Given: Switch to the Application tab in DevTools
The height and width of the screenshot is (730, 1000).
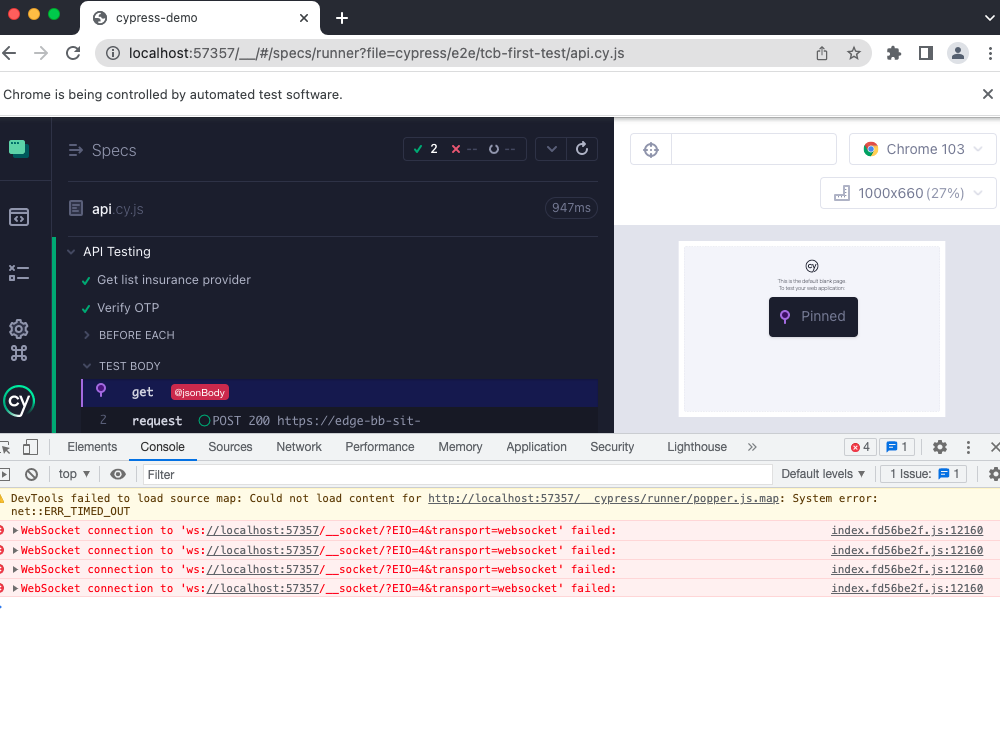Looking at the screenshot, I should [536, 447].
